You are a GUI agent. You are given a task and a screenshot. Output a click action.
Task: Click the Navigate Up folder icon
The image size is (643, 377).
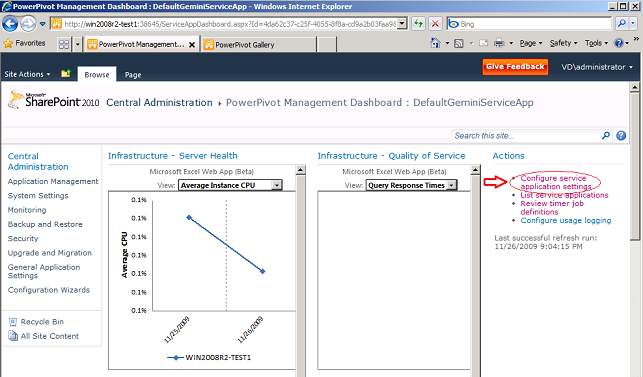tap(66, 74)
